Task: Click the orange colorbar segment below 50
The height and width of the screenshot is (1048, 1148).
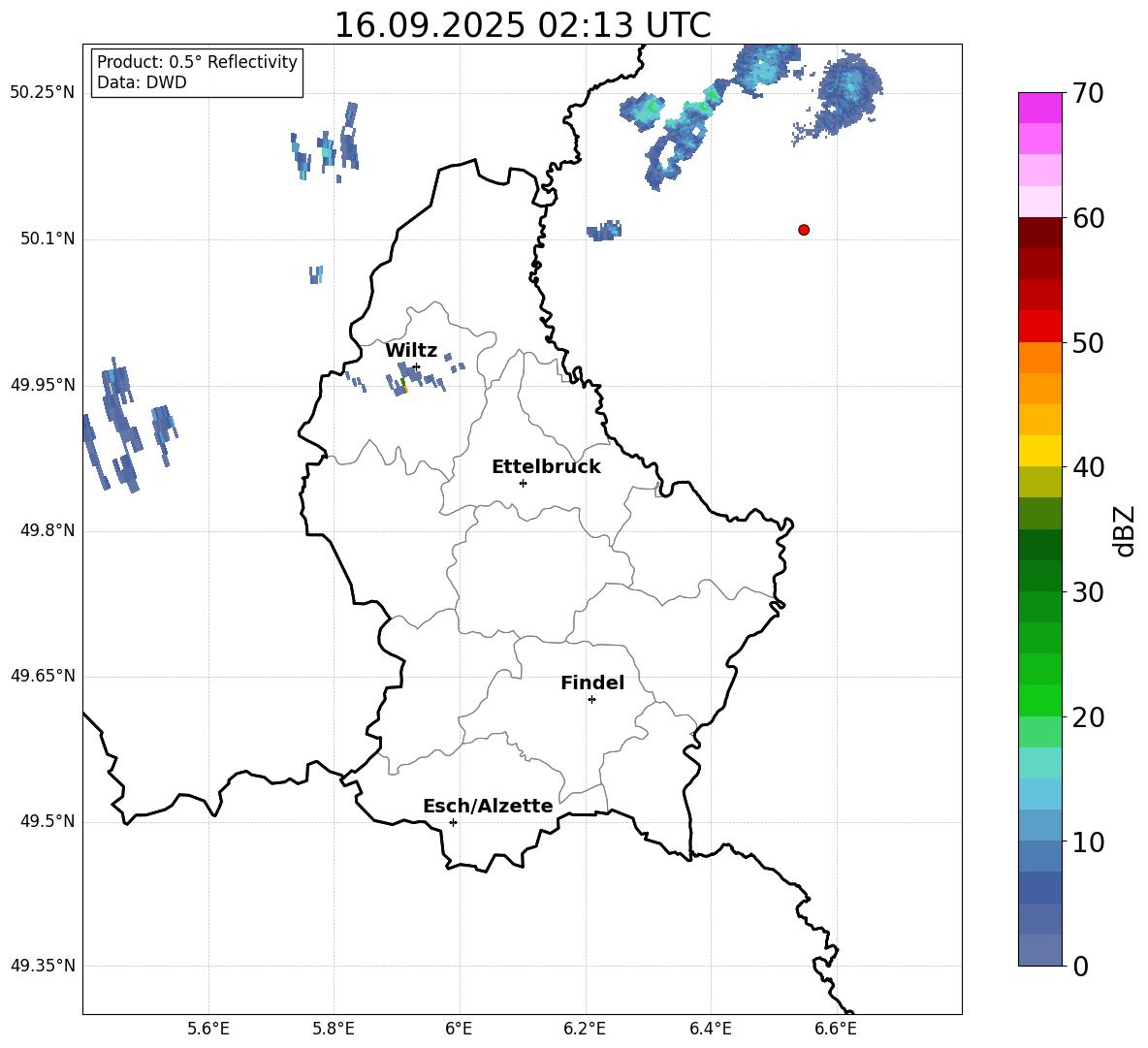Action: point(1039,358)
